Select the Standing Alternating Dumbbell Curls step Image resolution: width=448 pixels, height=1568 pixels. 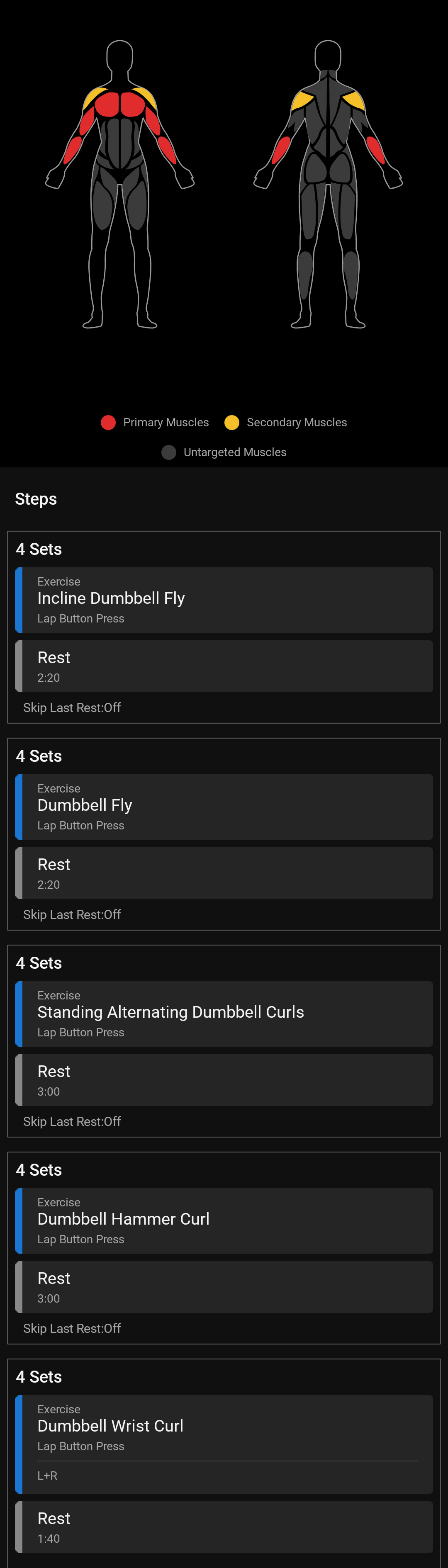click(224, 1014)
